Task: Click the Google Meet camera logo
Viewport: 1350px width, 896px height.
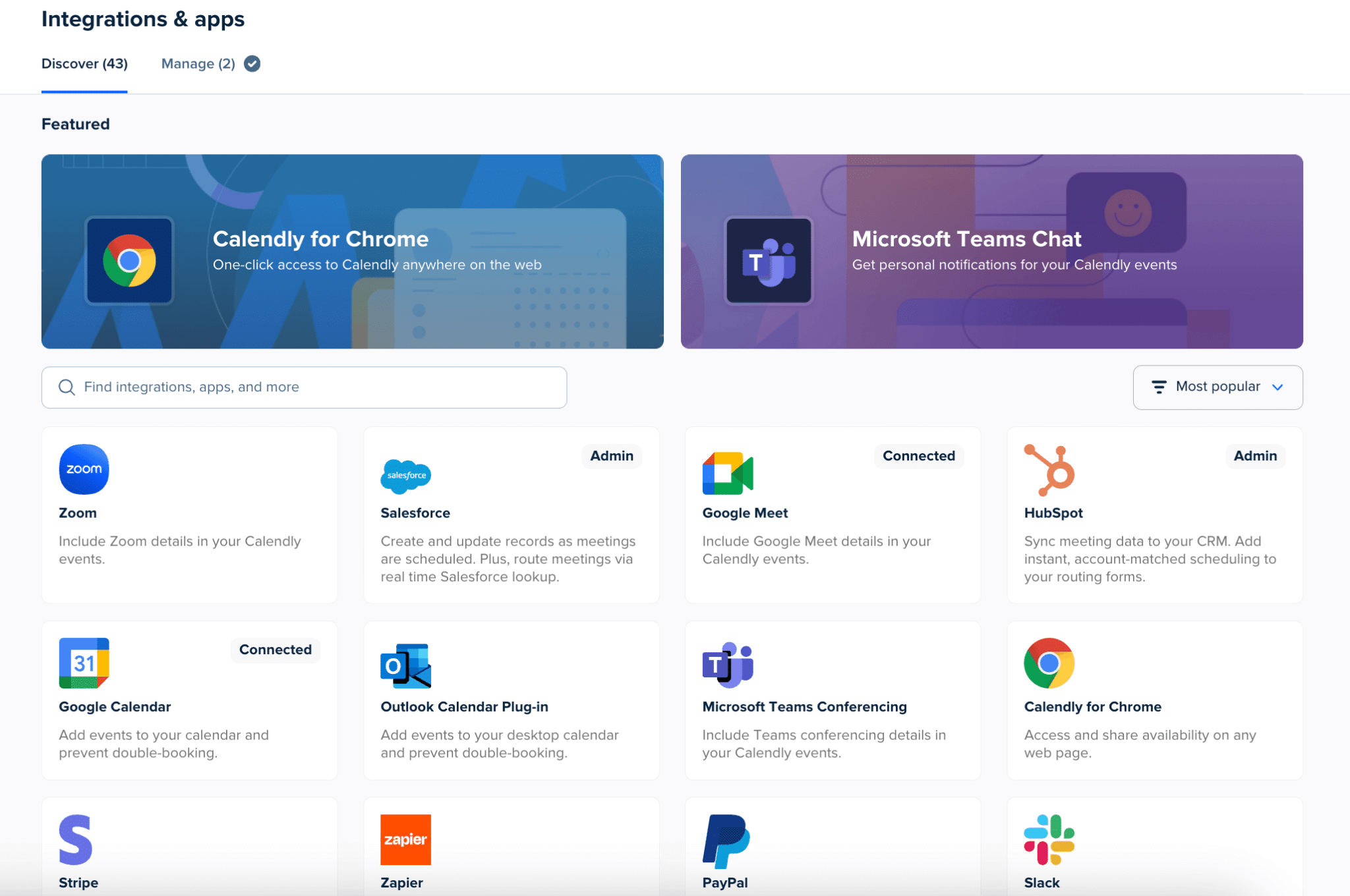Action: pos(728,473)
